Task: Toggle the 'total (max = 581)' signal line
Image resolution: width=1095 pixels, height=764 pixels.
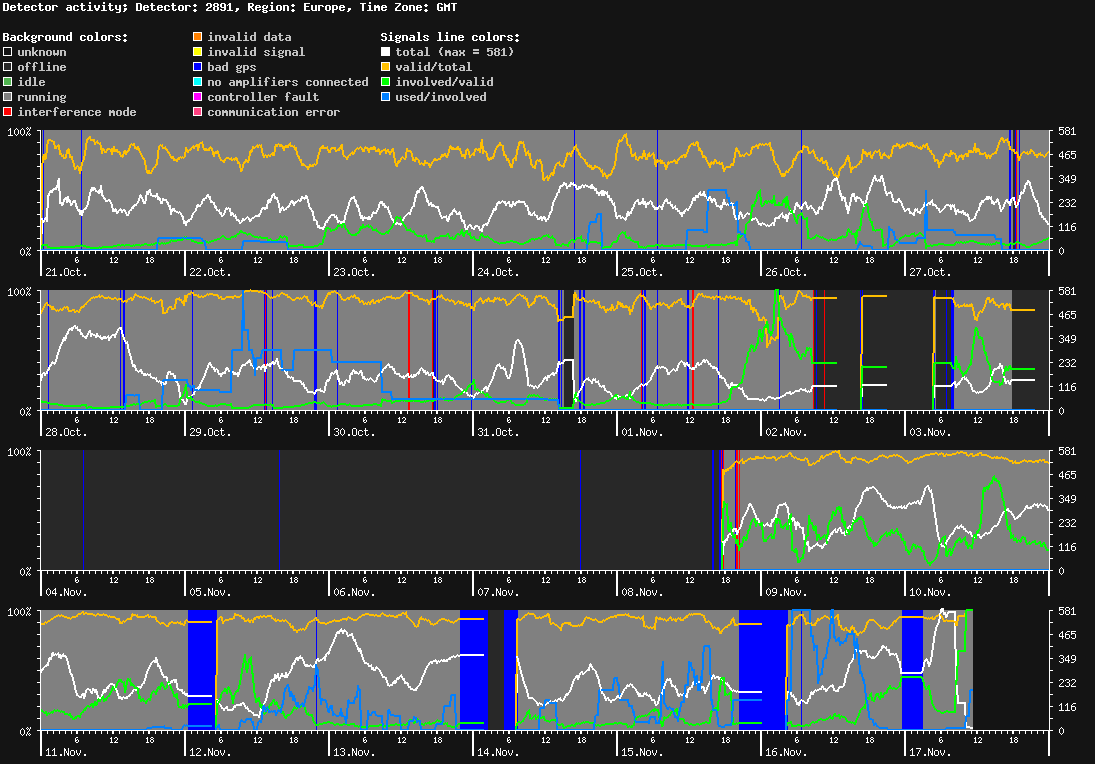Action: coord(385,51)
